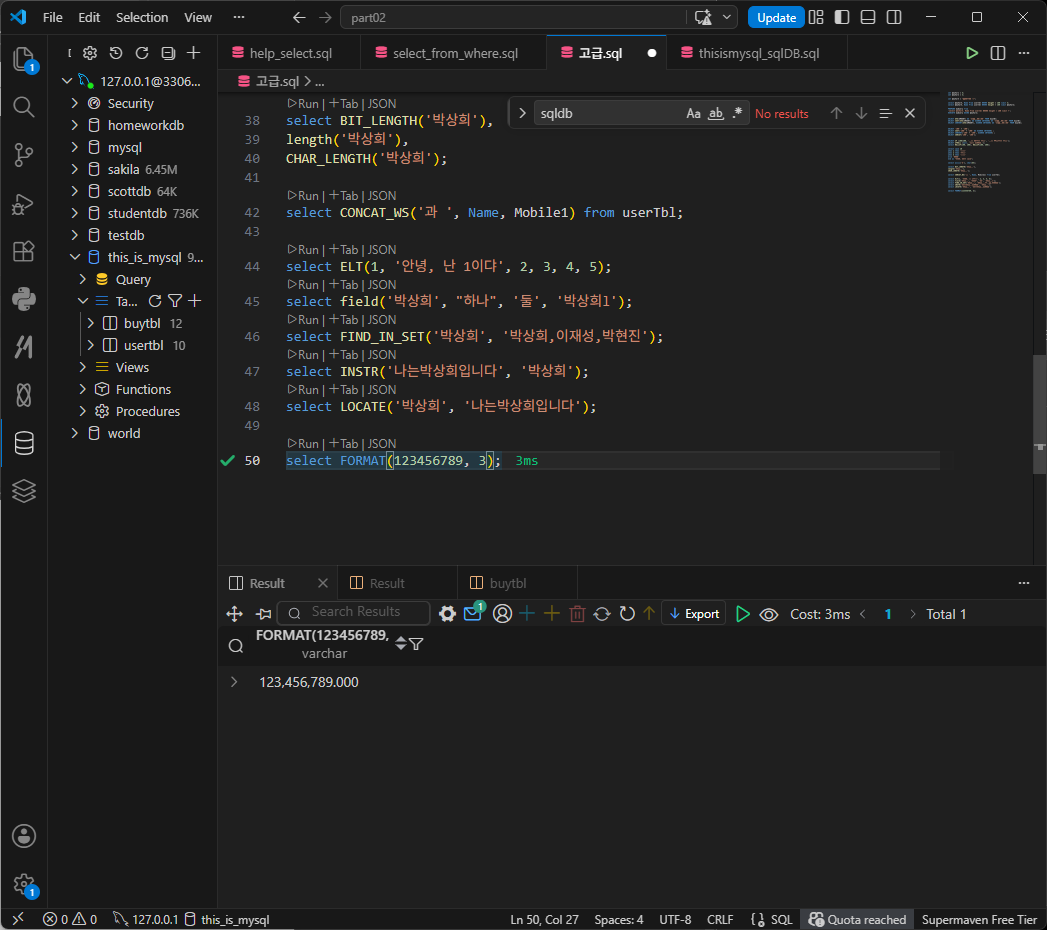Toggle the bottom panel layout button
Screen dimensions: 1047x930
868,17
